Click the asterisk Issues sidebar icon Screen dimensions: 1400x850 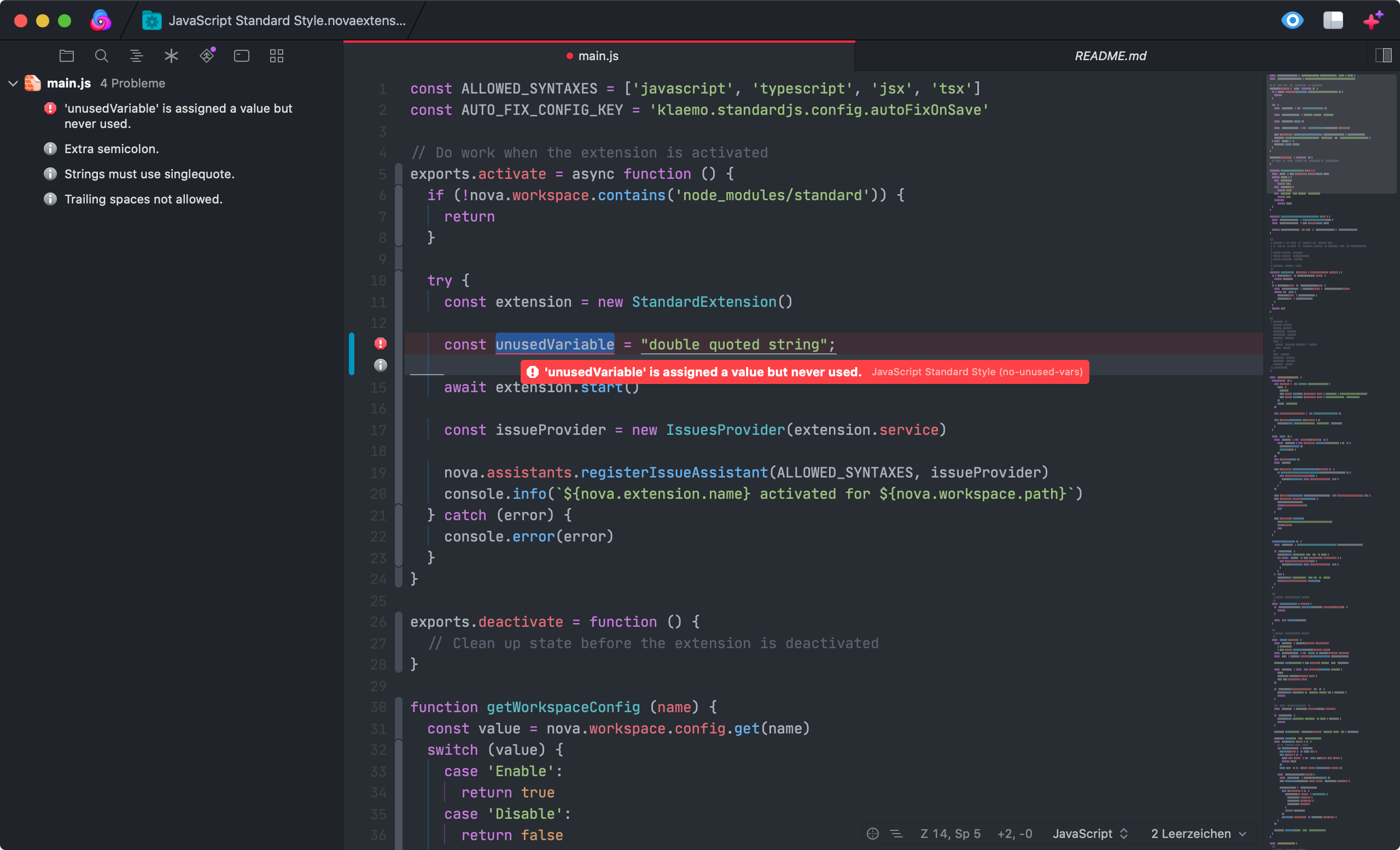point(171,56)
